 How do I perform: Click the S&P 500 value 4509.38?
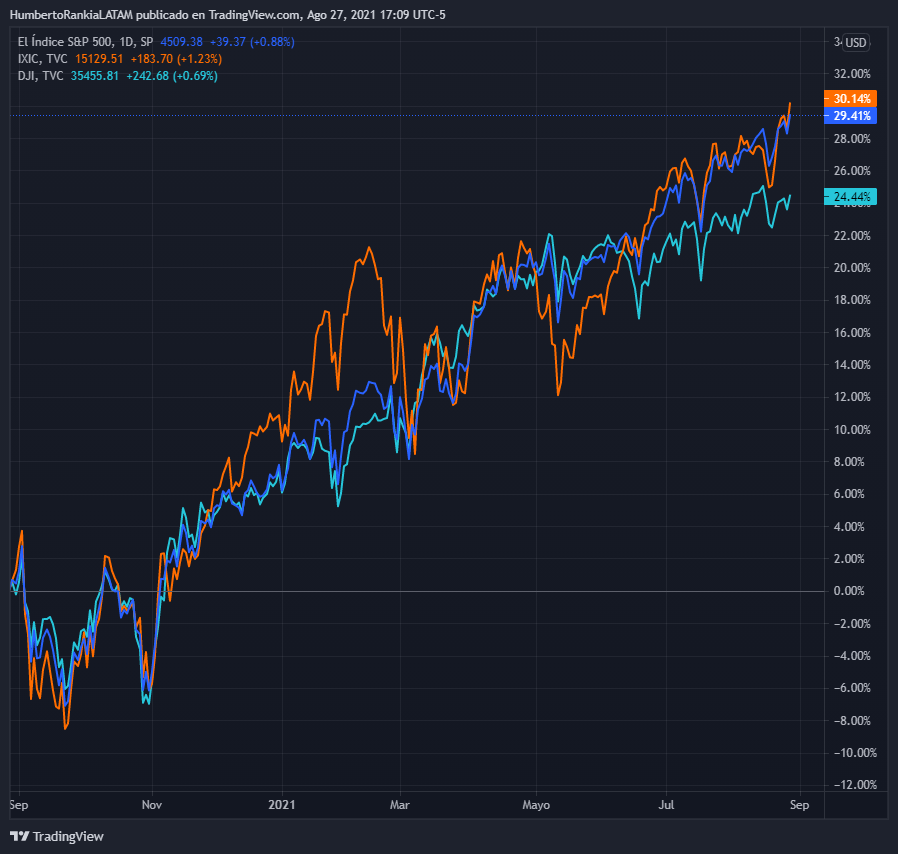pyautogui.click(x=182, y=42)
